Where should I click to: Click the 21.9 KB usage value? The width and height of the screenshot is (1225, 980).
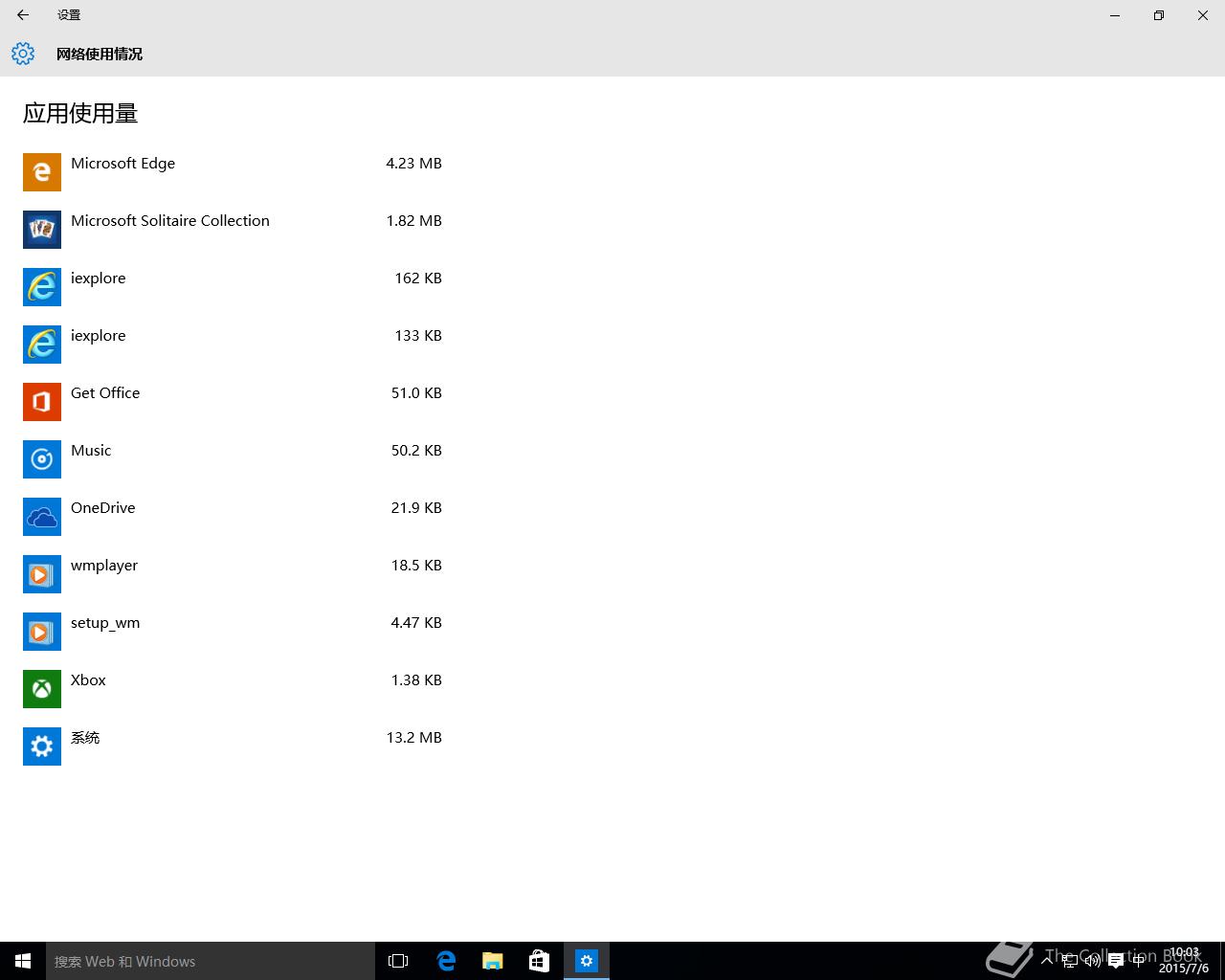coord(416,508)
